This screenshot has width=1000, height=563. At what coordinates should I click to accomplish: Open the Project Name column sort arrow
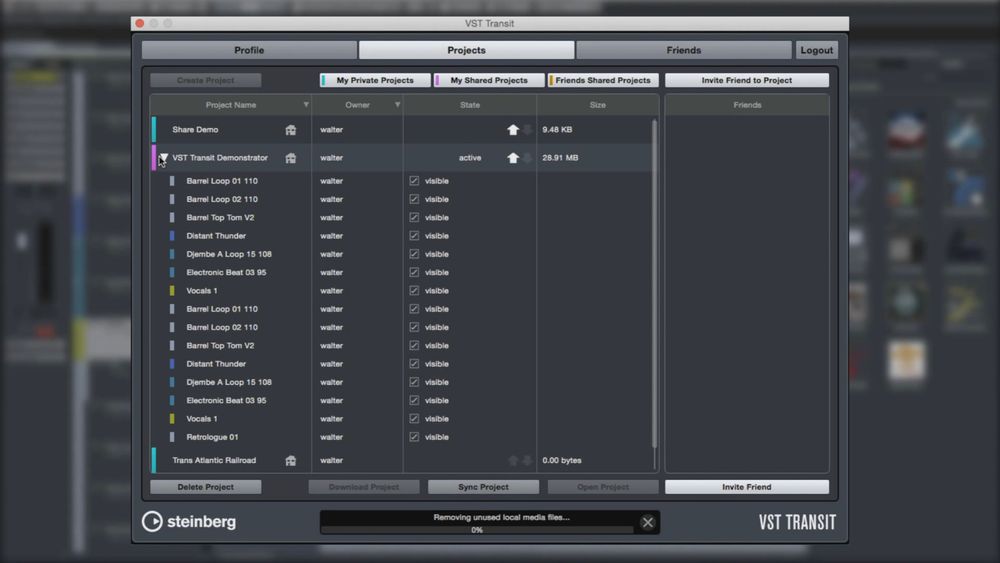point(306,105)
